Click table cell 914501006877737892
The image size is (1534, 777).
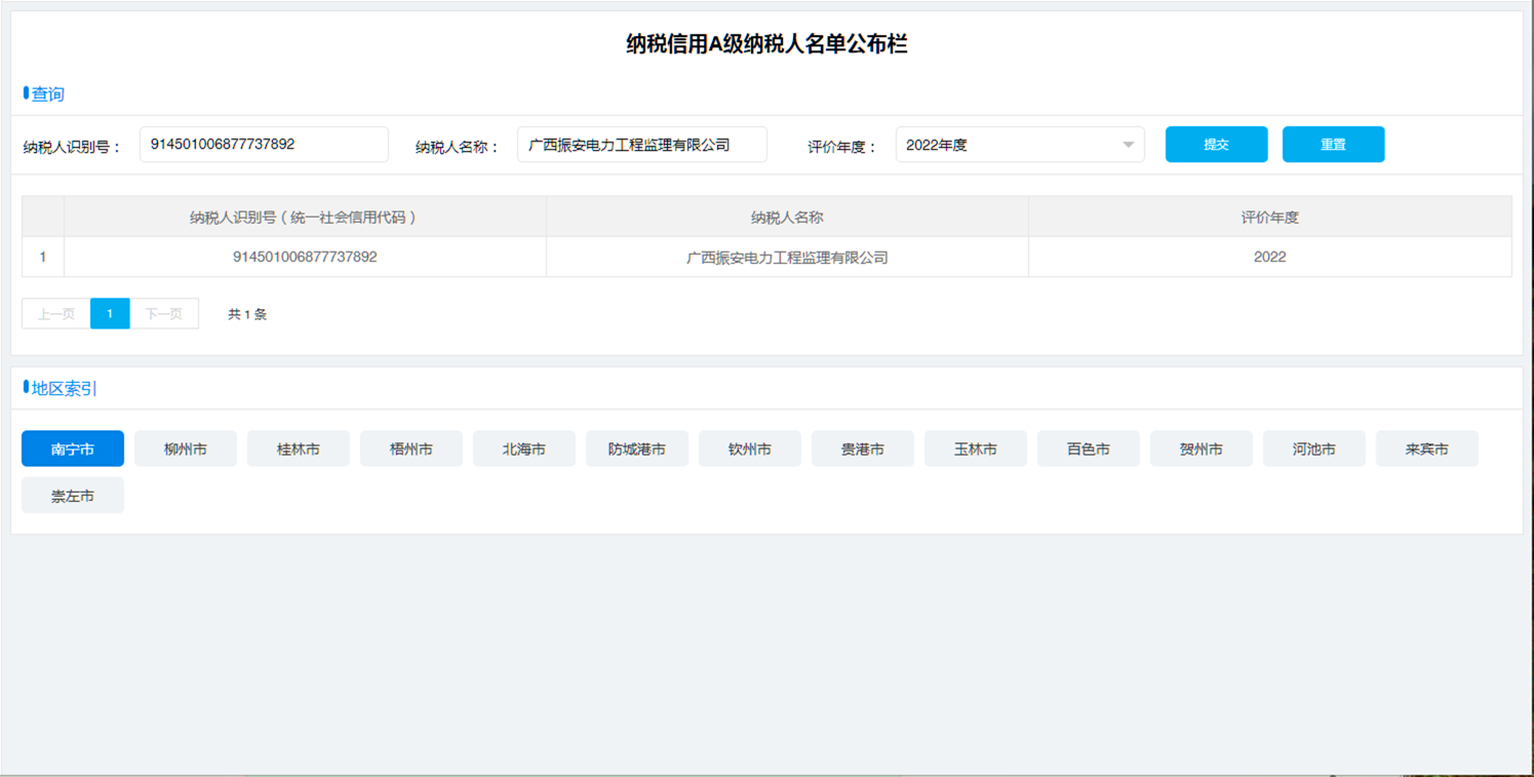click(x=305, y=257)
